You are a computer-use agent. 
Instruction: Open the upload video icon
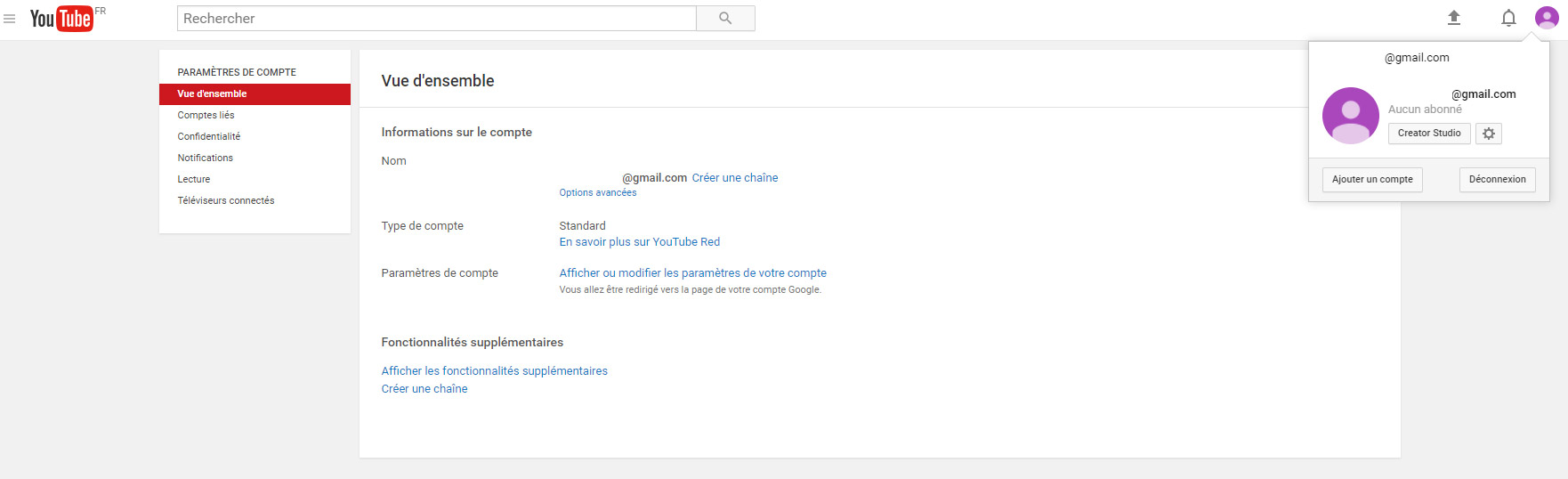1454,18
